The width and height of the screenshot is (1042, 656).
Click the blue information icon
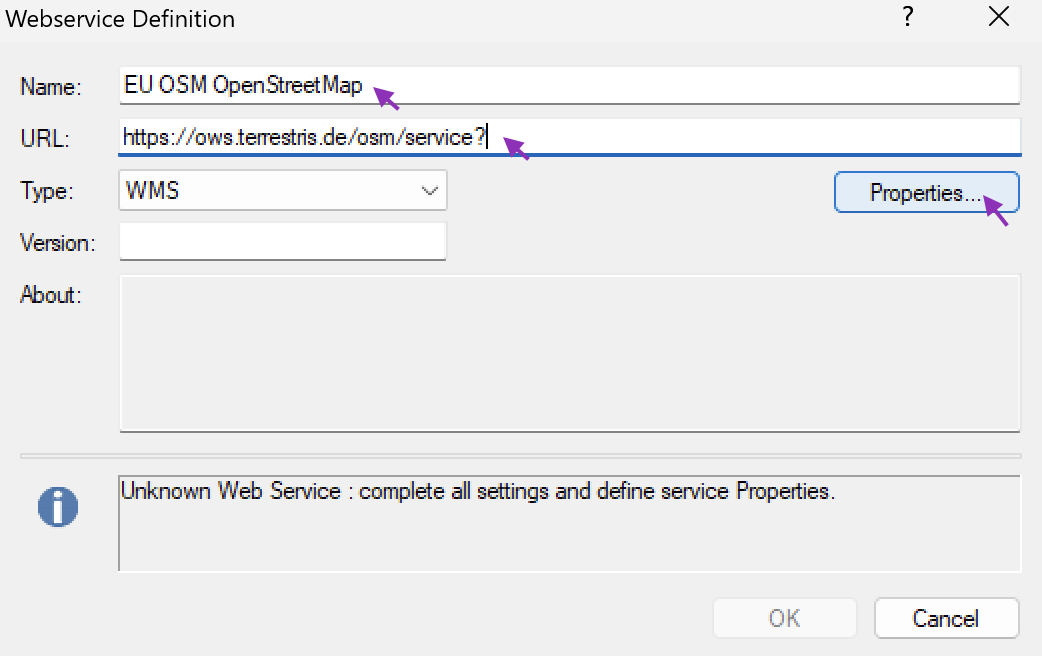pyautogui.click(x=58, y=507)
